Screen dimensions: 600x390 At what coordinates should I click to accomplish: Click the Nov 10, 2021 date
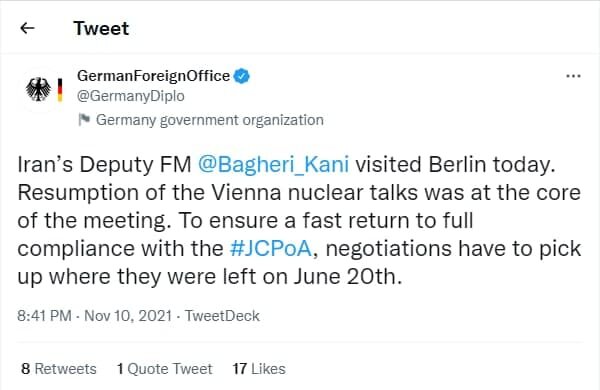pos(128,316)
